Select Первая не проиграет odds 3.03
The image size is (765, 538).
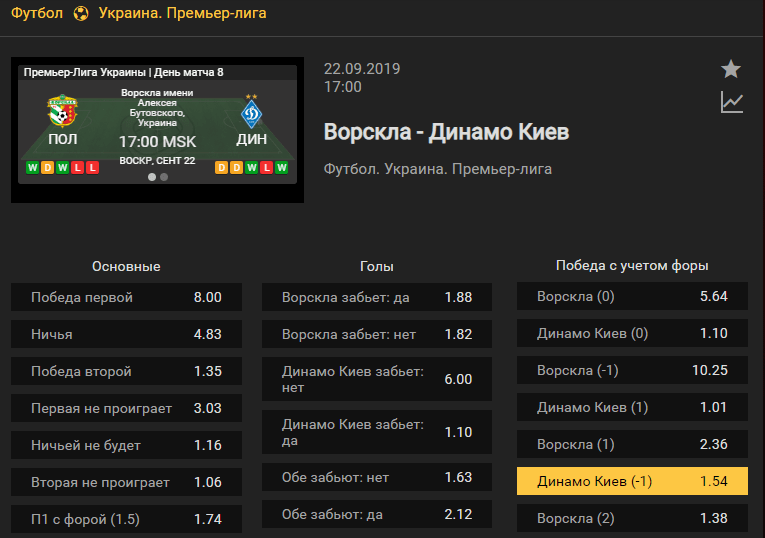pos(126,408)
